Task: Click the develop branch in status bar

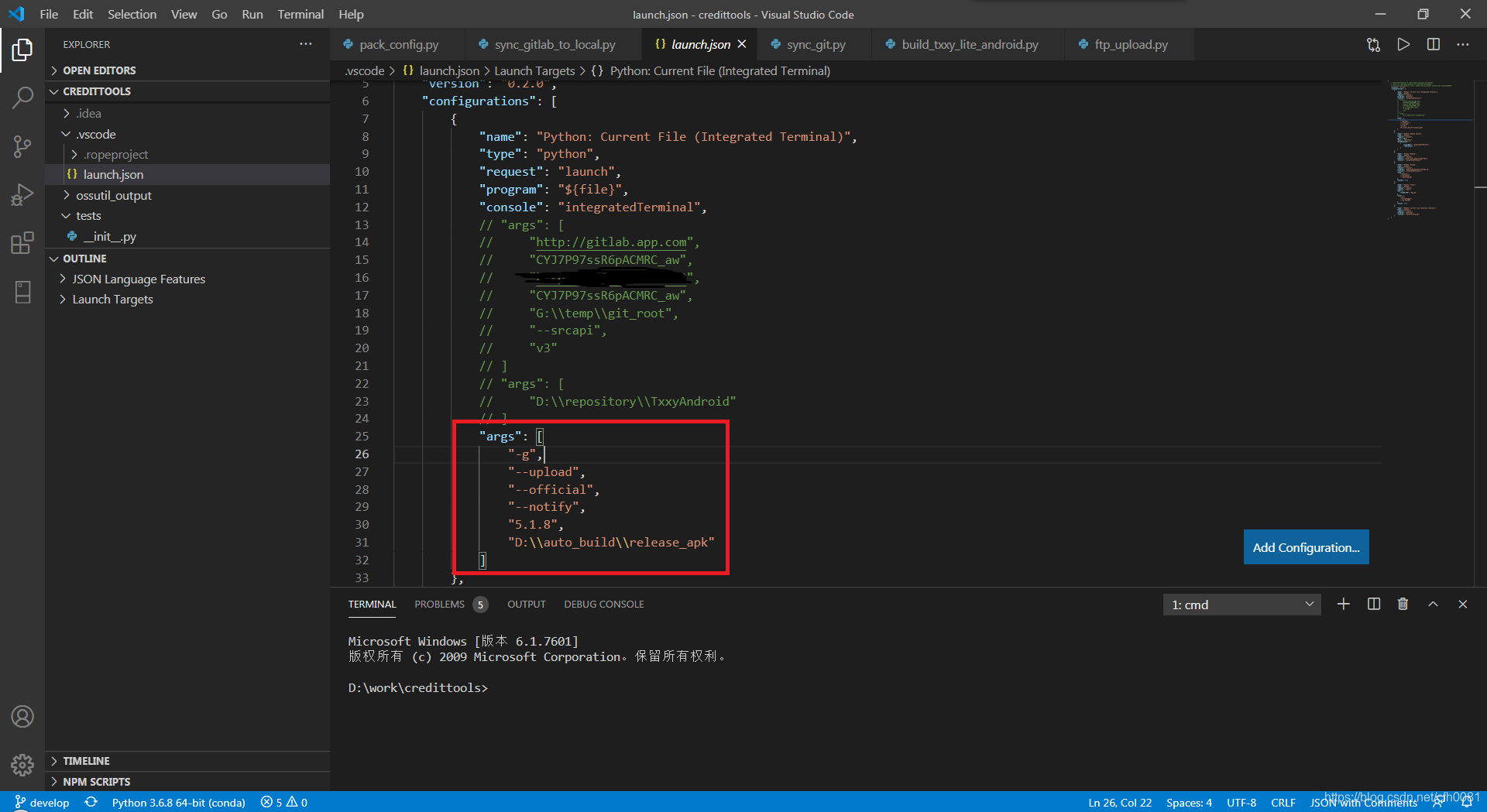Action: (43, 803)
